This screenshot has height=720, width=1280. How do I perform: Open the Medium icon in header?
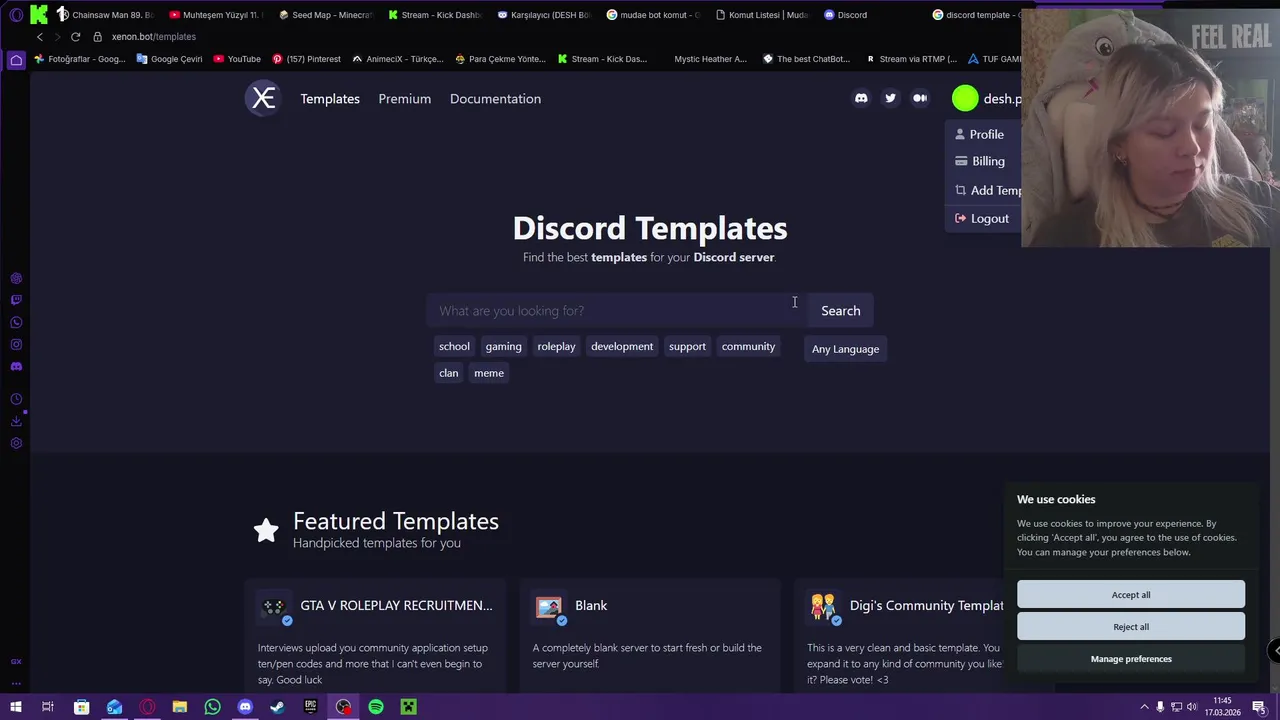[920, 98]
